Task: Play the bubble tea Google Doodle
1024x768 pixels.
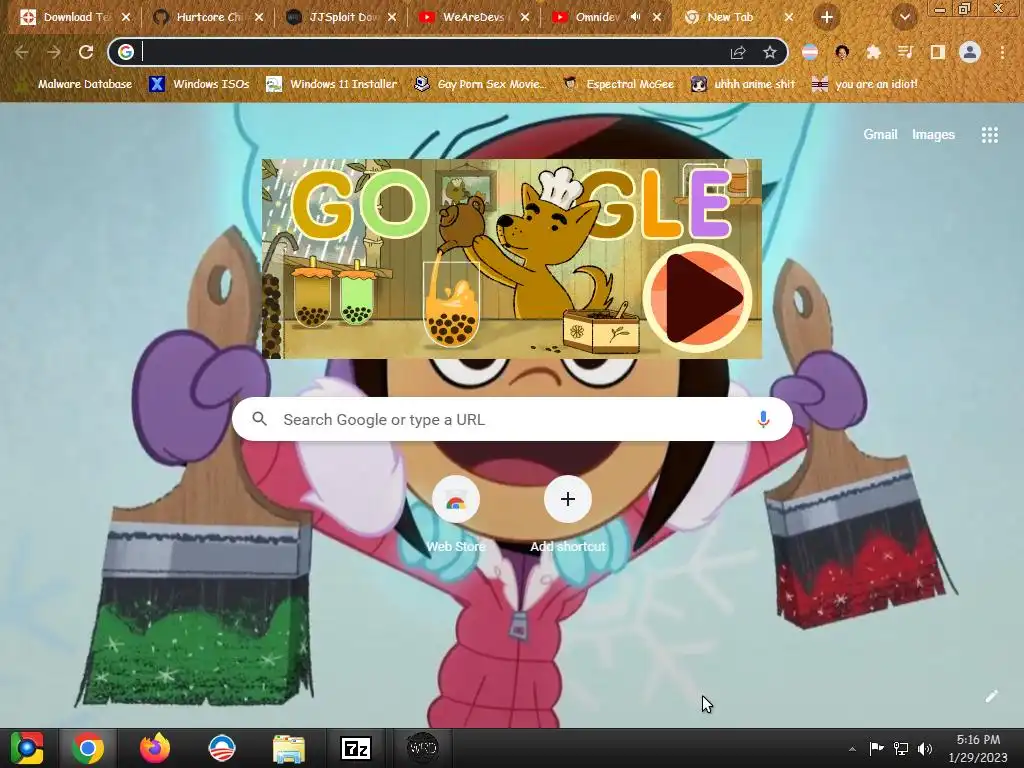Action: click(x=697, y=298)
